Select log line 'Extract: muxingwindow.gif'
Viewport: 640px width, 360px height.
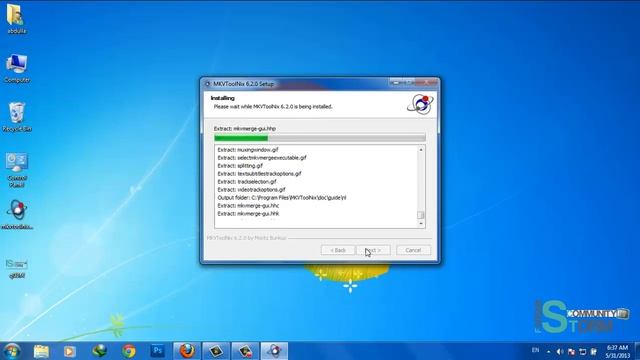pos(248,150)
